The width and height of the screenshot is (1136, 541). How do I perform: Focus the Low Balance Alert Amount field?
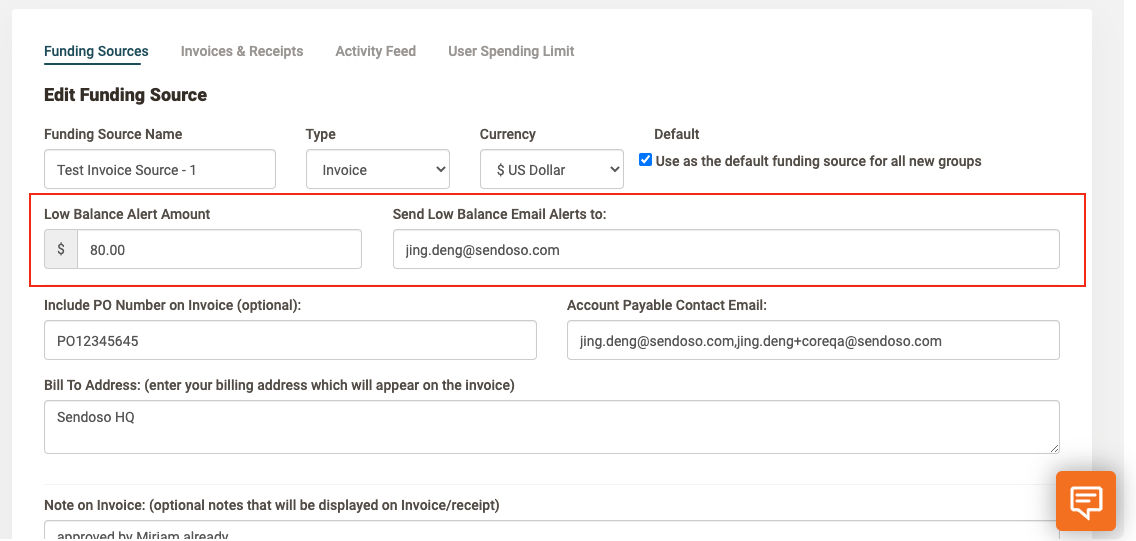tap(218, 249)
